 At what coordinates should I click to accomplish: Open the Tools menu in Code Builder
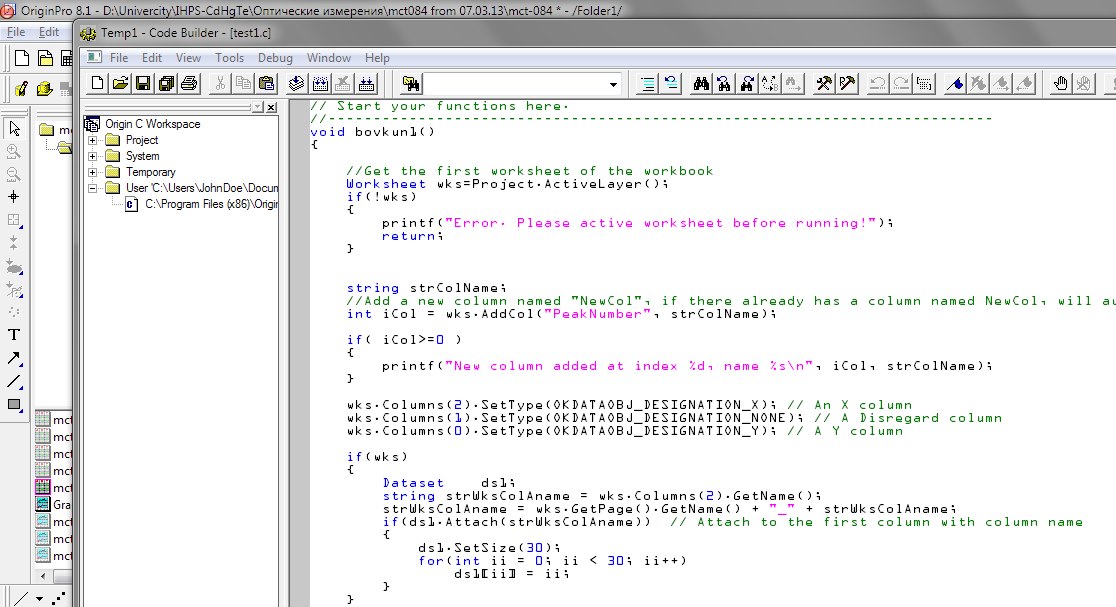click(x=229, y=58)
